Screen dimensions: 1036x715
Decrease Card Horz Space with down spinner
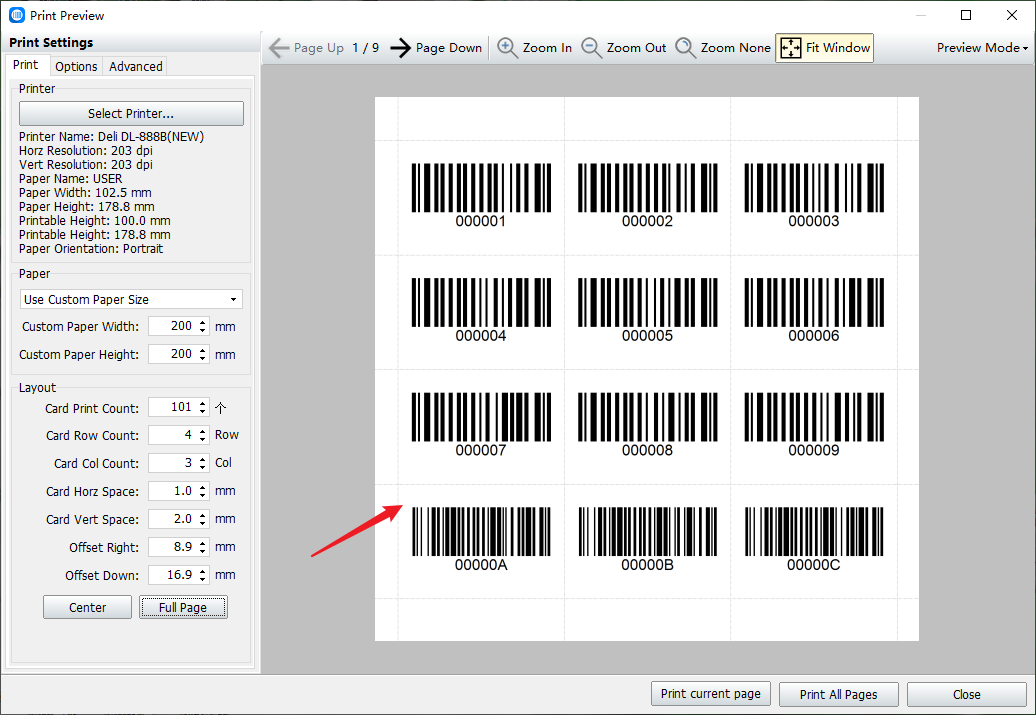203,496
